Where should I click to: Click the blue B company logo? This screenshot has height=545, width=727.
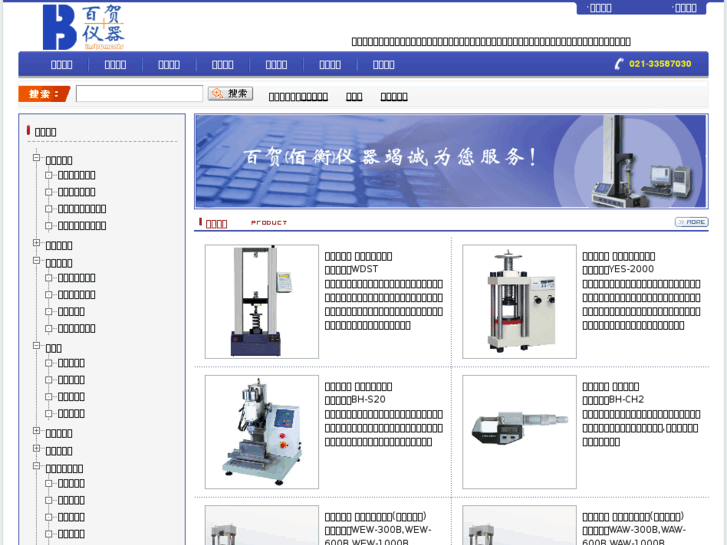[x=59, y=27]
